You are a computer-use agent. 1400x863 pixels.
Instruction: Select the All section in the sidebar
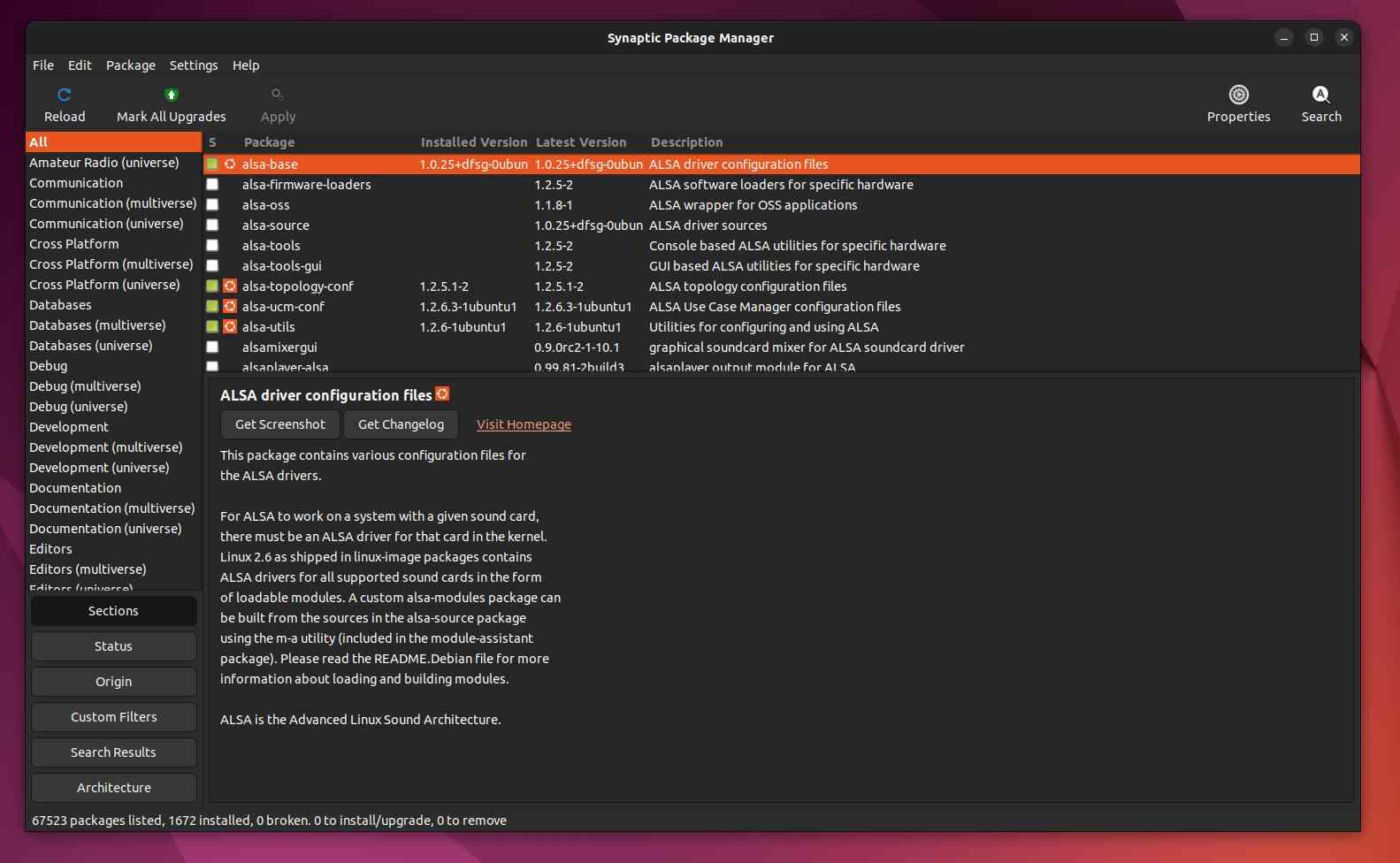point(114,142)
